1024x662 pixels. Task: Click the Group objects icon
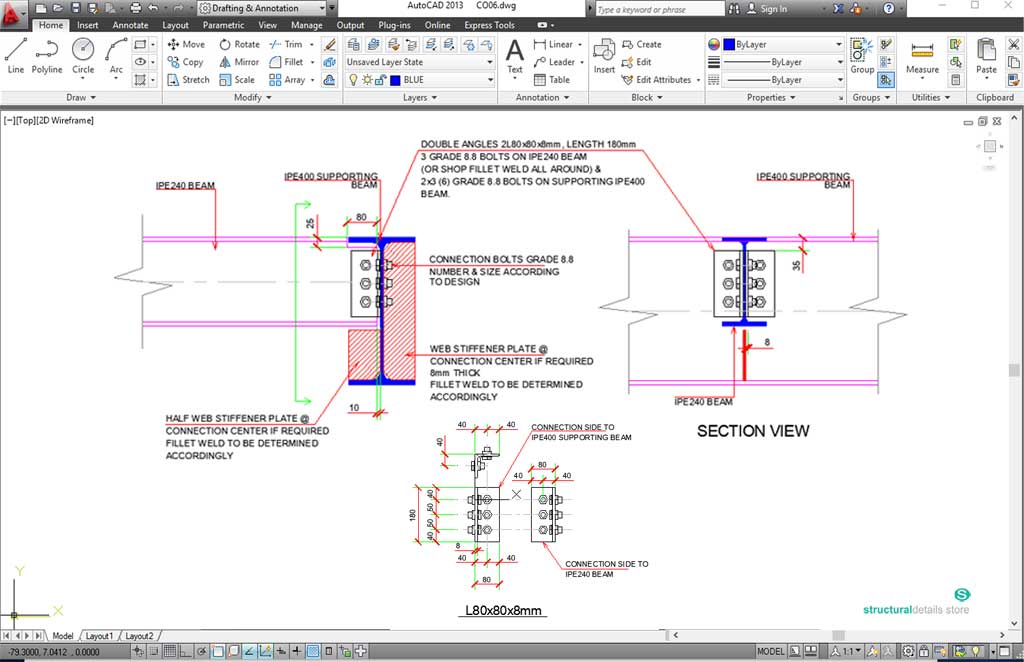[x=861, y=56]
